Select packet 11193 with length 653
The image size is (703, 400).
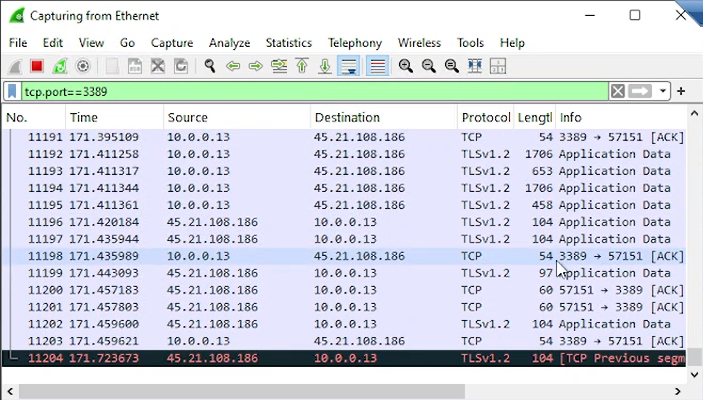344,171
